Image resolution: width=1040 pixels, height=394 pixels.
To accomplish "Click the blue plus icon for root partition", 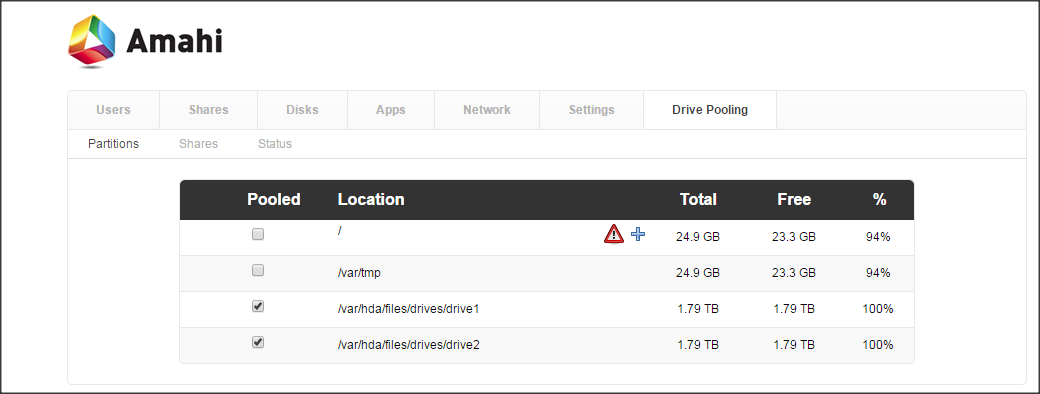I will click(x=638, y=233).
